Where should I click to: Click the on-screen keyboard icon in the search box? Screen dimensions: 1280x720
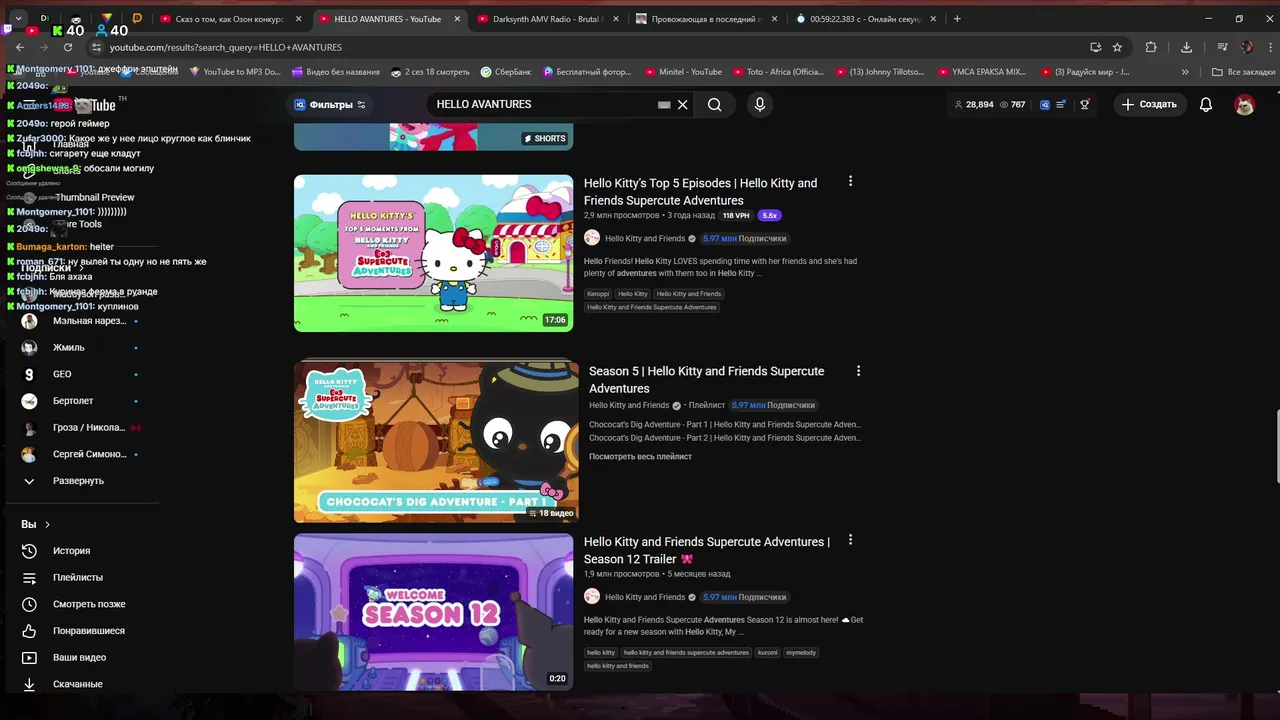(664, 104)
